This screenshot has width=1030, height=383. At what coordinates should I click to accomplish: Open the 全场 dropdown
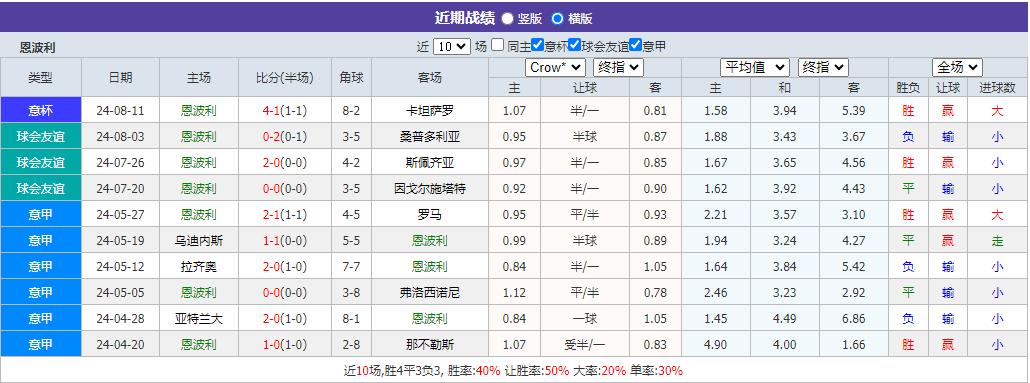pos(957,67)
